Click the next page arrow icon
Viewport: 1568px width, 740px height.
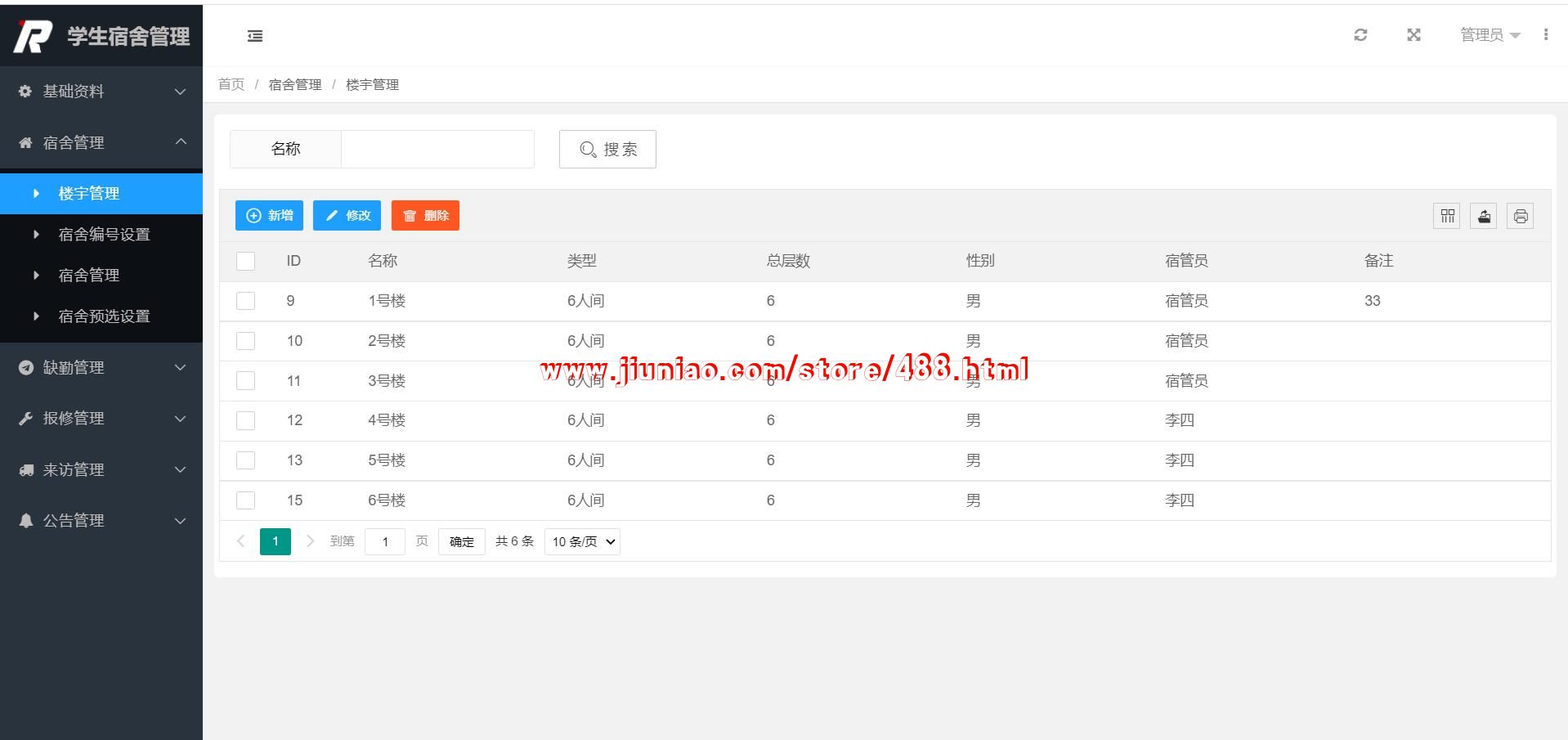coord(310,541)
